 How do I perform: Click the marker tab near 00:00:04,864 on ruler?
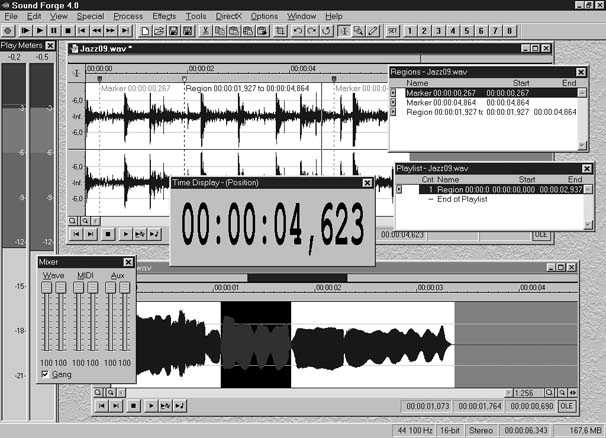click(334, 78)
